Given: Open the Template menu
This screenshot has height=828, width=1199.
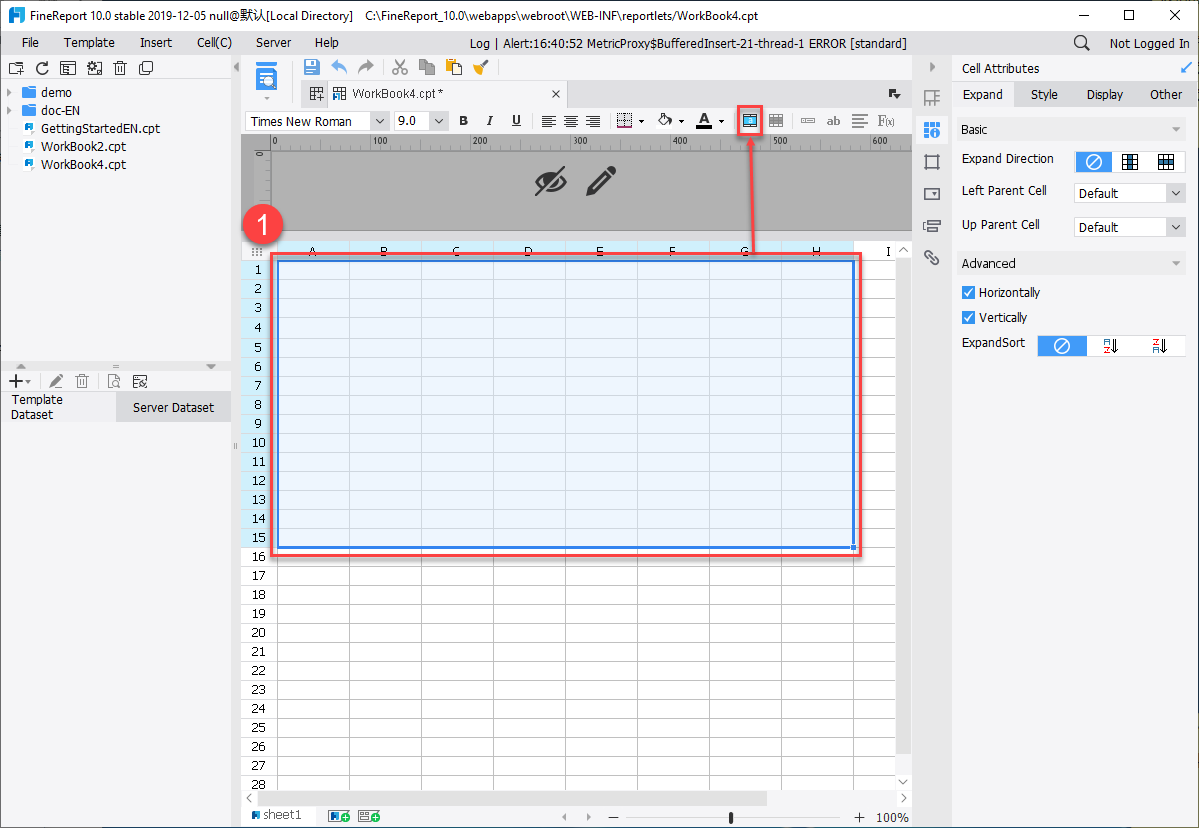Looking at the screenshot, I should click(89, 43).
